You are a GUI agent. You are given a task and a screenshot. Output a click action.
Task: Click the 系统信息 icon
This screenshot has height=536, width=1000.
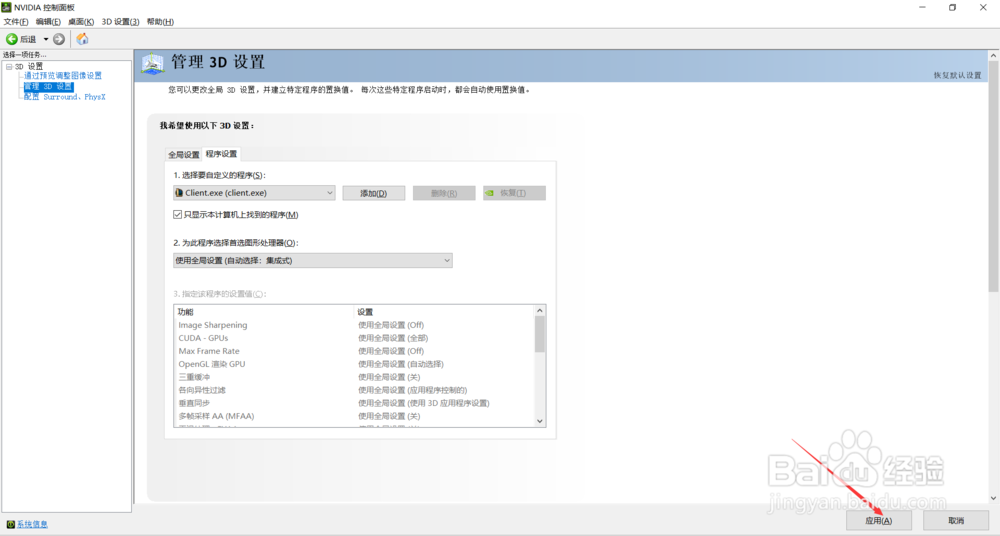tap(10, 525)
